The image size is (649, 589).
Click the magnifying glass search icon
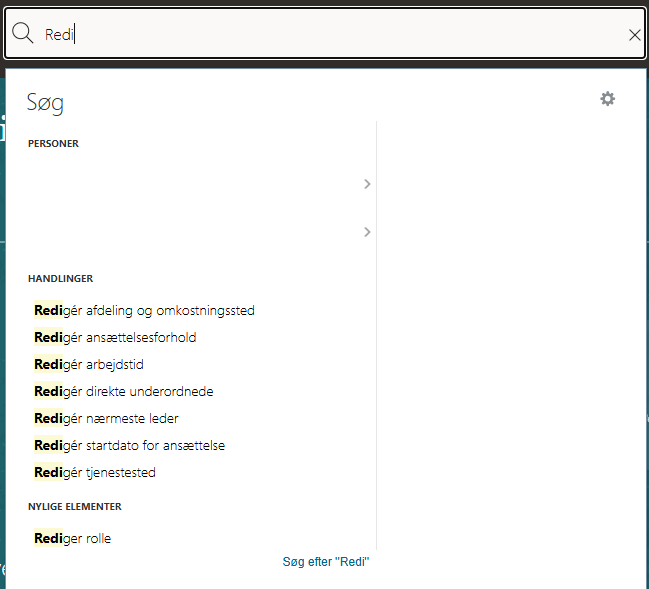click(x=22, y=33)
